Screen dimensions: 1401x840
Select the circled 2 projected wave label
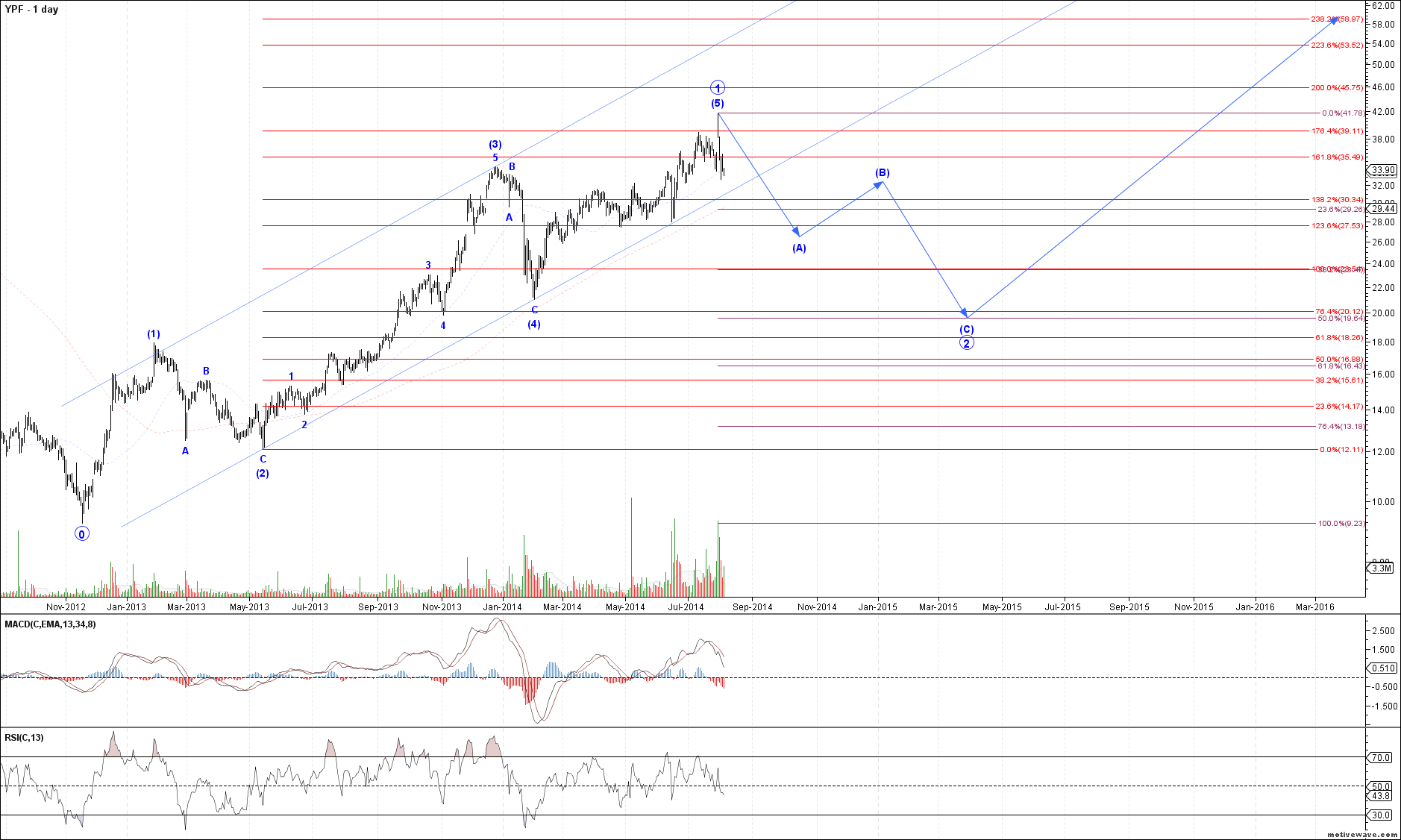(966, 343)
